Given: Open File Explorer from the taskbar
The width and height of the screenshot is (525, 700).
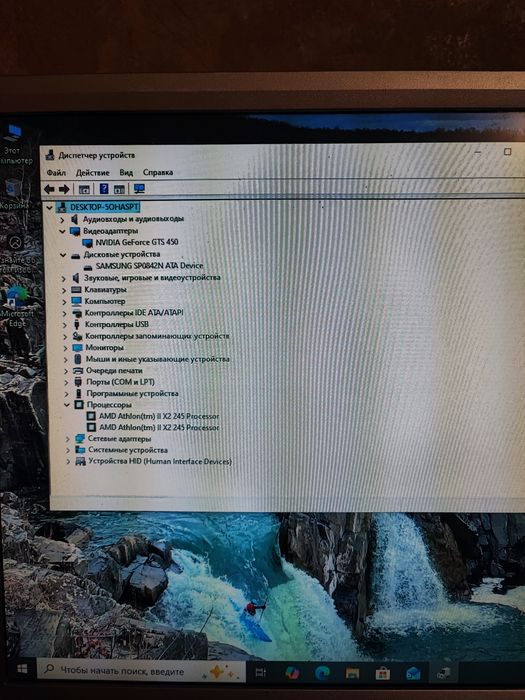Looking at the screenshot, I should [352, 673].
